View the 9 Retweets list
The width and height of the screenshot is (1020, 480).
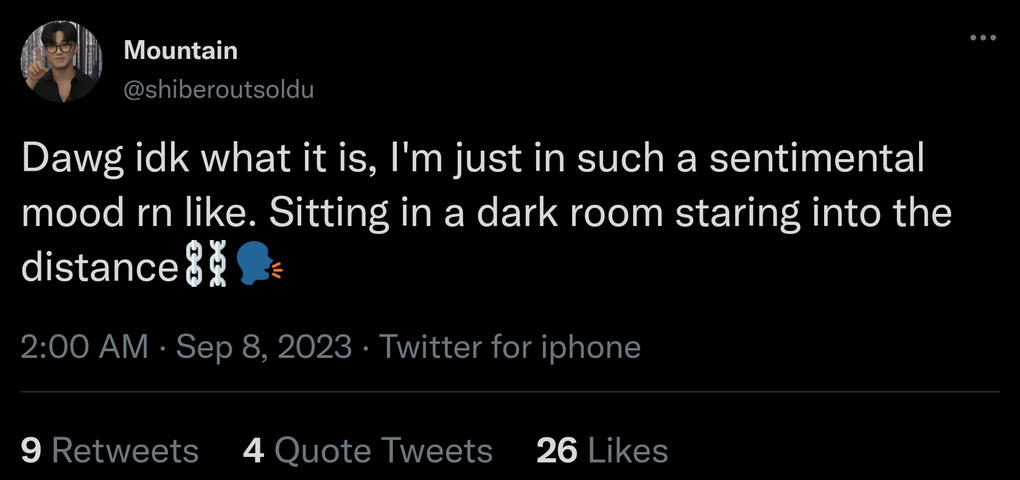click(109, 450)
